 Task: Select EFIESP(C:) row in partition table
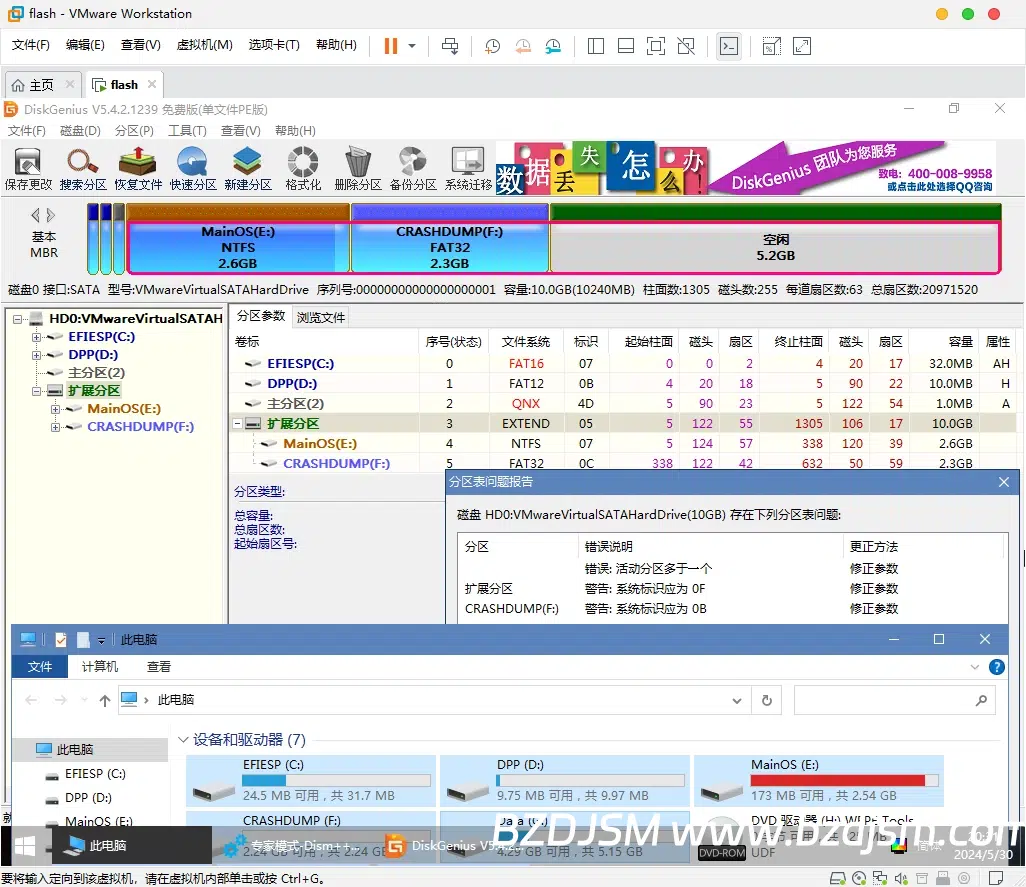(624, 363)
